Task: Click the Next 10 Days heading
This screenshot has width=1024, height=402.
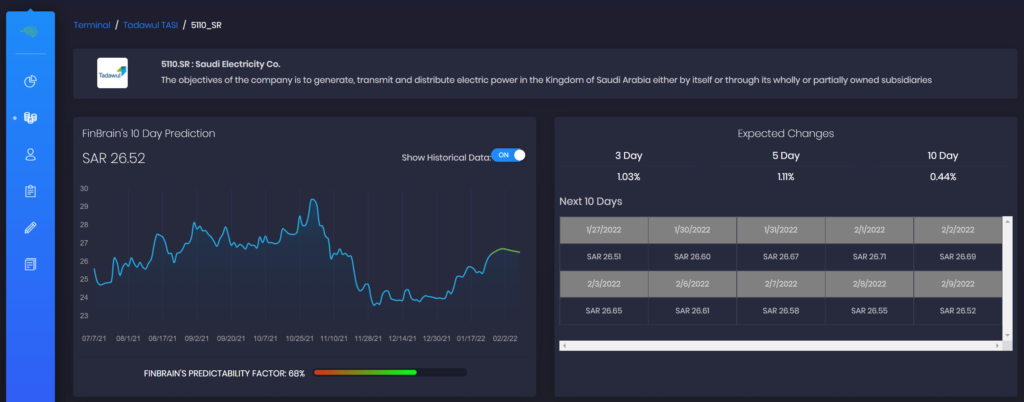Action: 591,202
